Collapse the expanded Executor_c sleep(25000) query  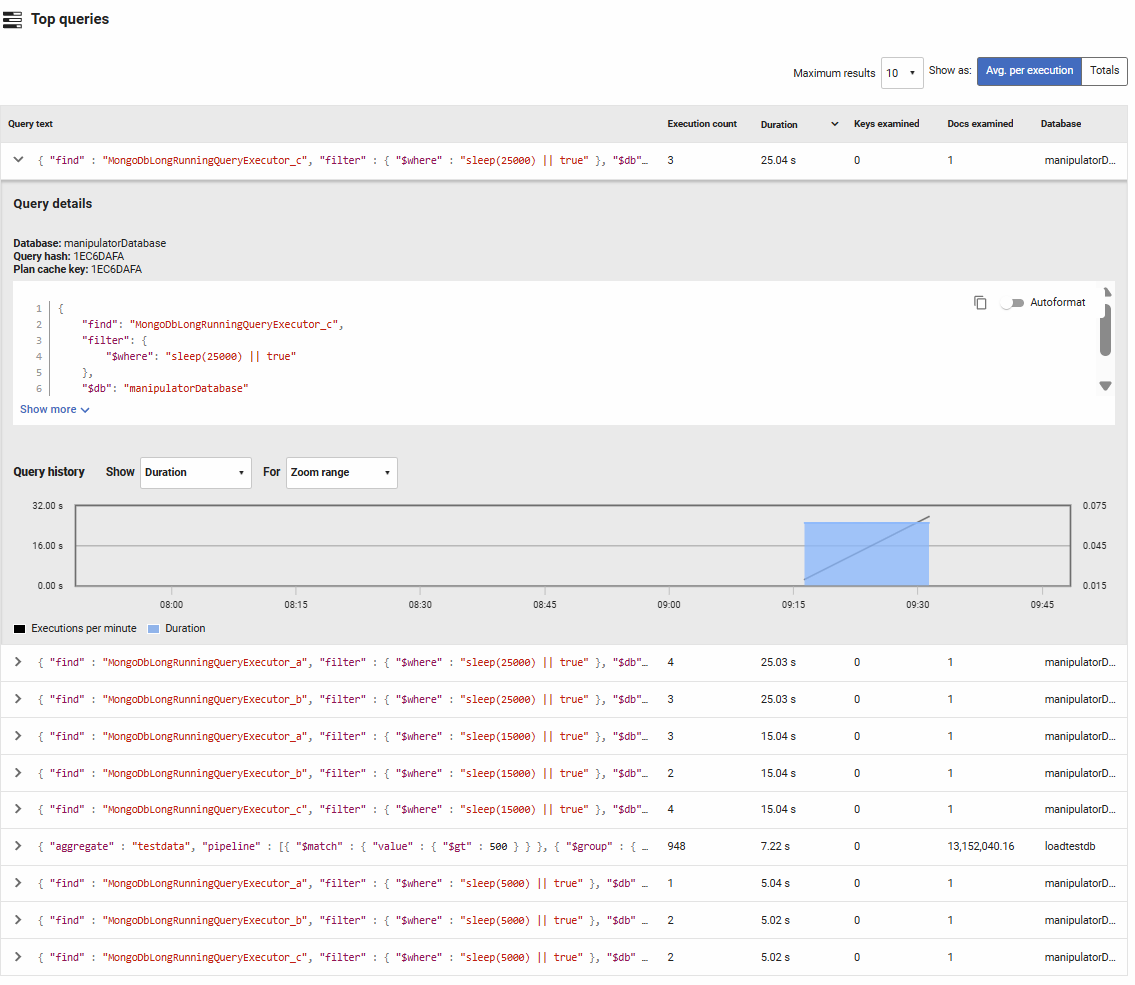[x=18, y=160]
